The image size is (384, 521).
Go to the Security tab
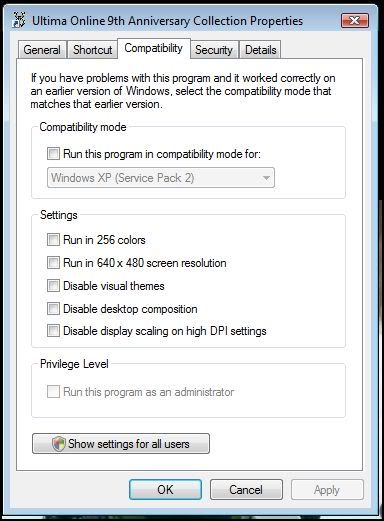pyautogui.click(x=214, y=50)
